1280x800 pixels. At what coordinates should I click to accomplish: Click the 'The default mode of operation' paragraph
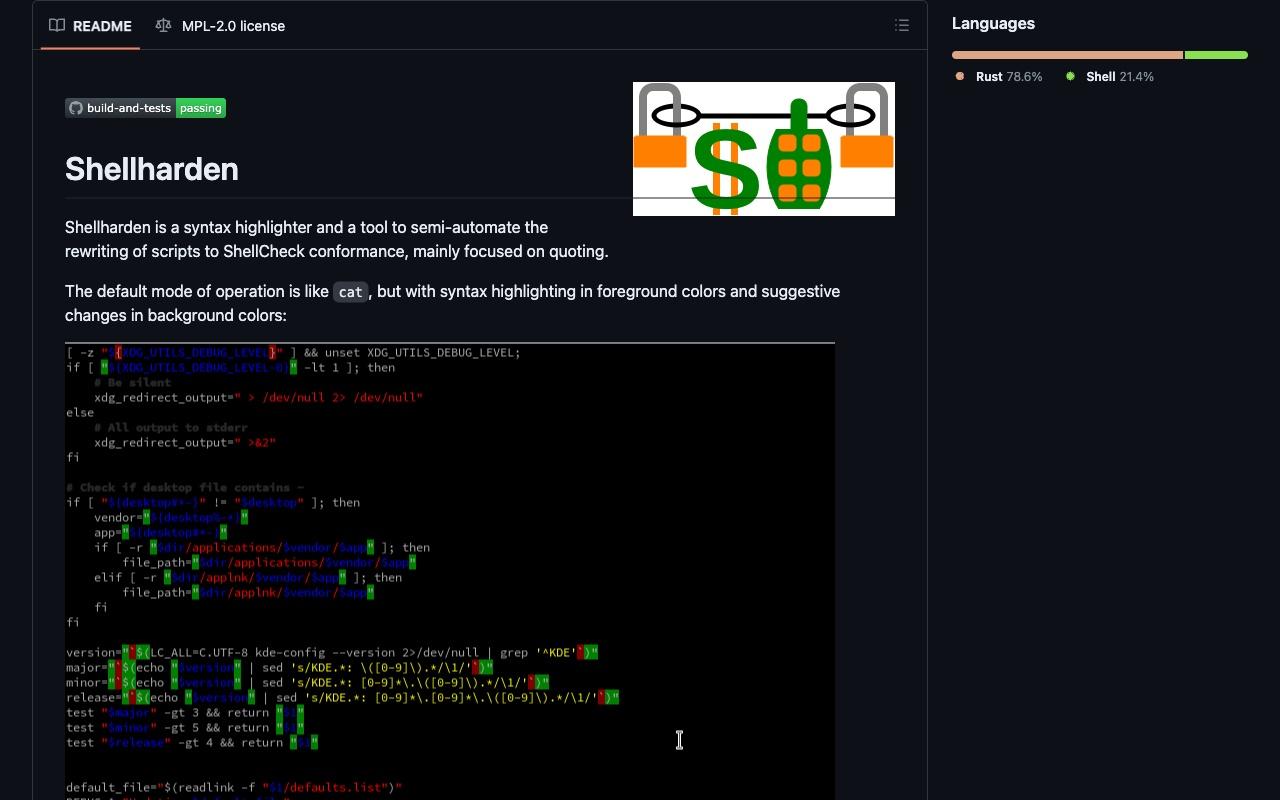point(452,303)
